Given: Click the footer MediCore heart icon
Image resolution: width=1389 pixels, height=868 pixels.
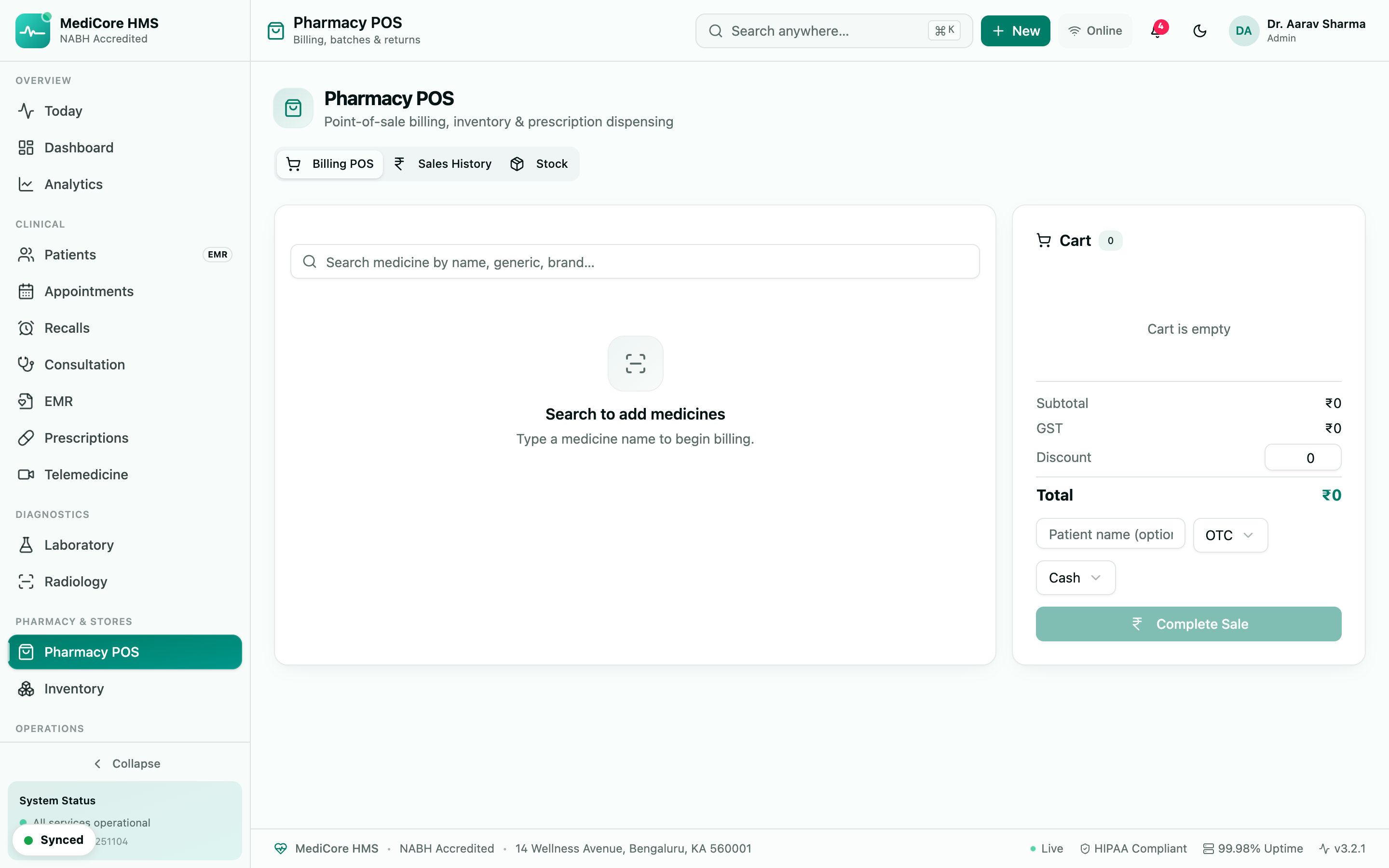Looking at the screenshot, I should click(x=281, y=849).
